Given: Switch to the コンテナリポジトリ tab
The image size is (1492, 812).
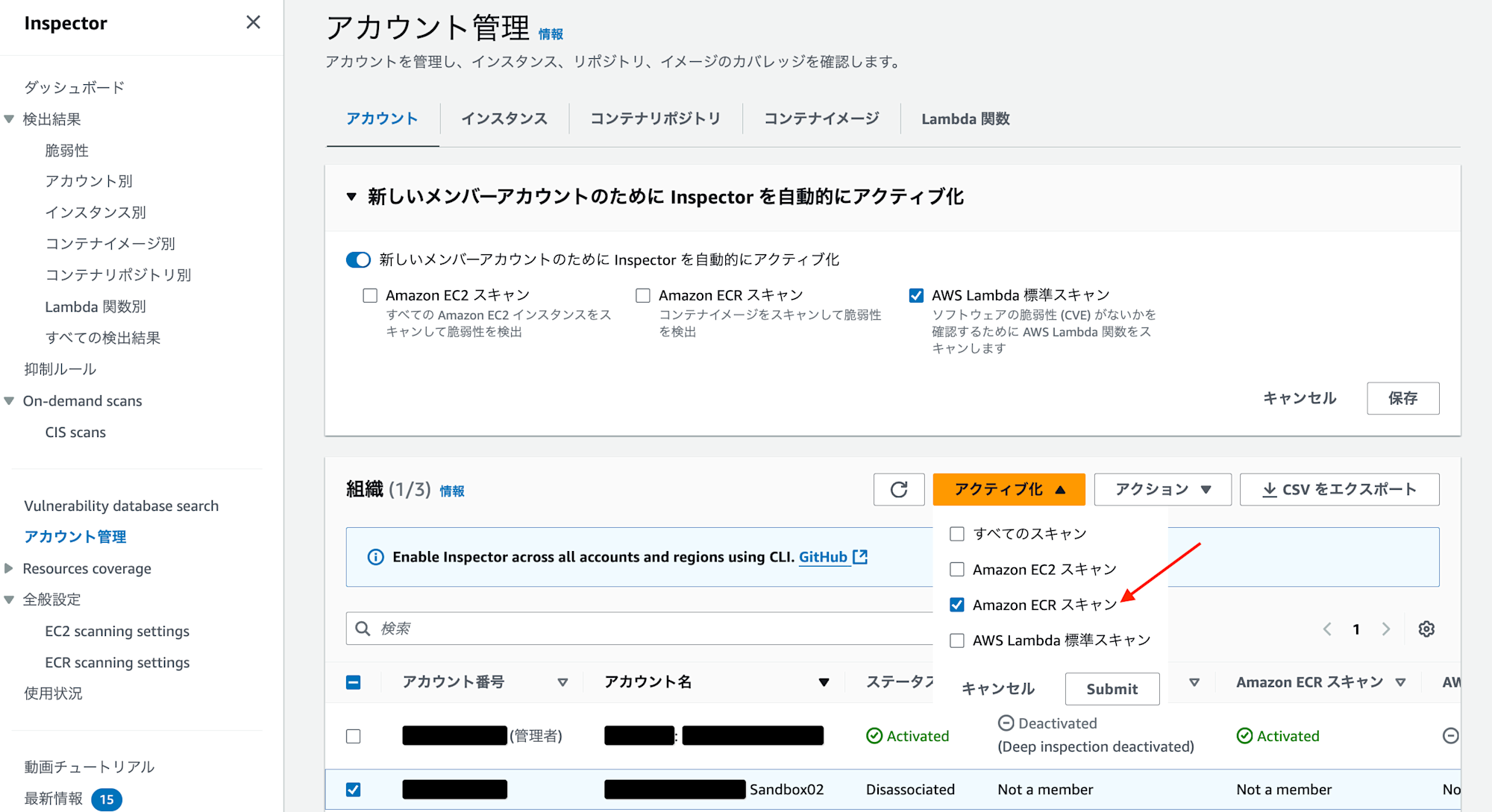Looking at the screenshot, I should tap(655, 119).
